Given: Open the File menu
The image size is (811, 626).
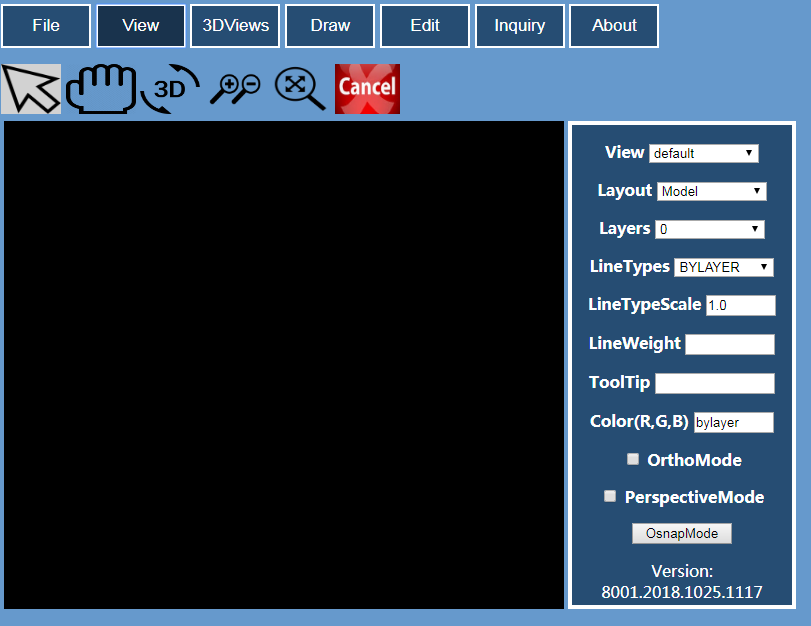Looking at the screenshot, I should pyautogui.click(x=46, y=26).
